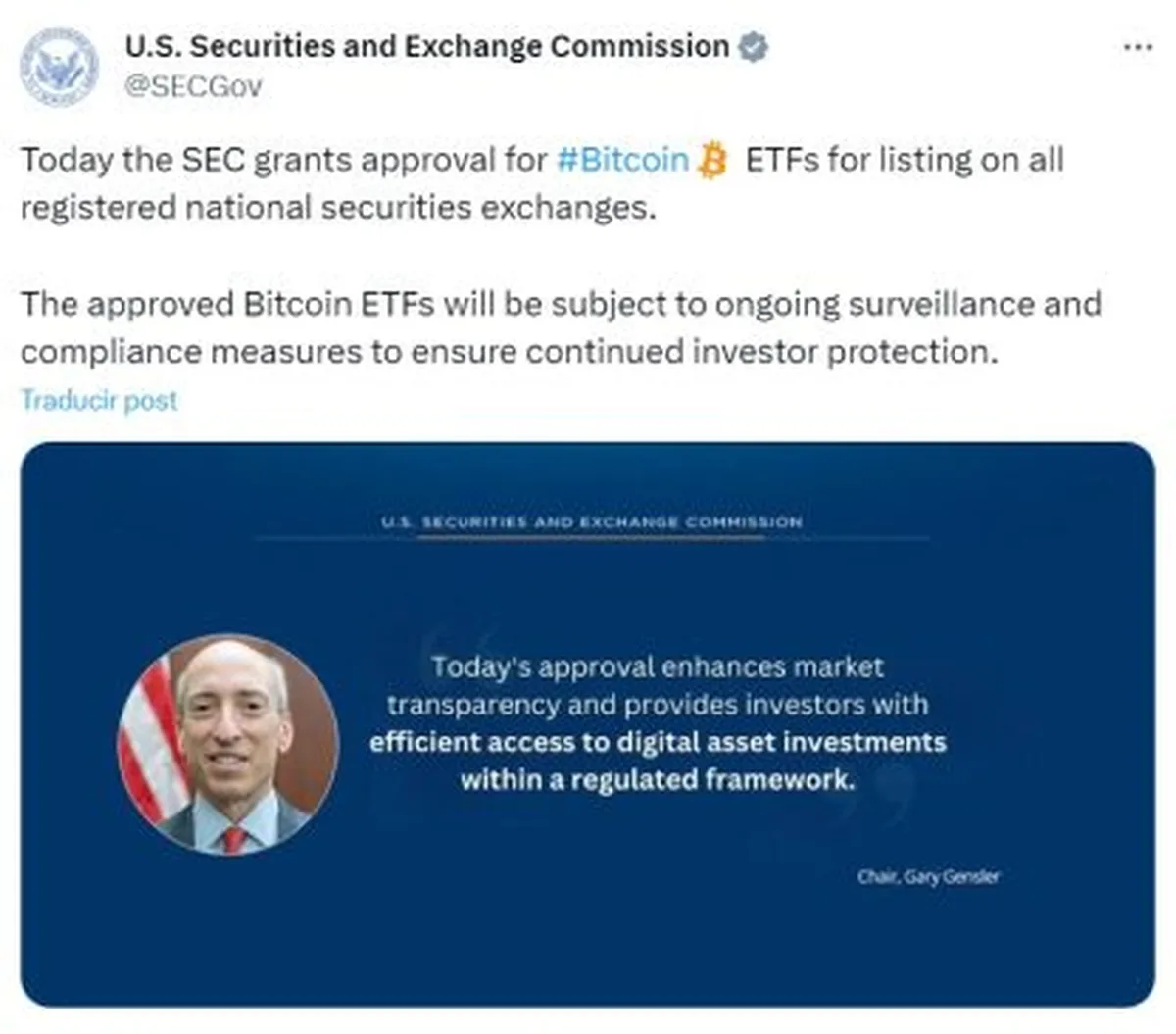Screen dimensions: 1176x1034
Task: Open the U.S. Securities and Exchange Commission profile name
Action: pos(426,46)
